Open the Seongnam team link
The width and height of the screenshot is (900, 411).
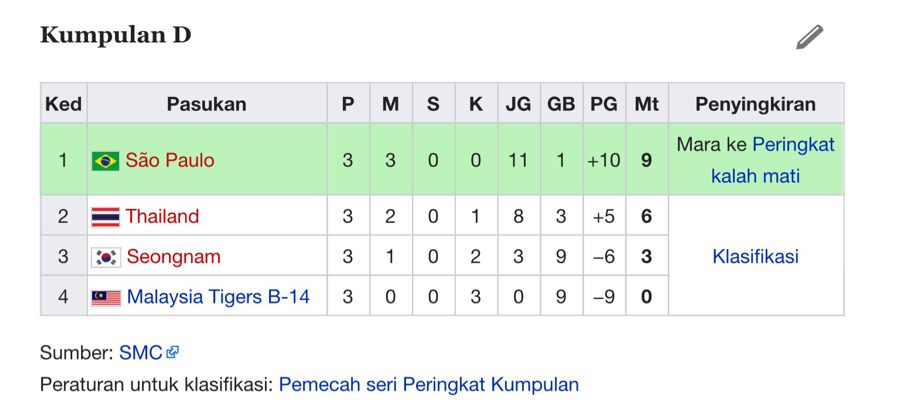173,257
